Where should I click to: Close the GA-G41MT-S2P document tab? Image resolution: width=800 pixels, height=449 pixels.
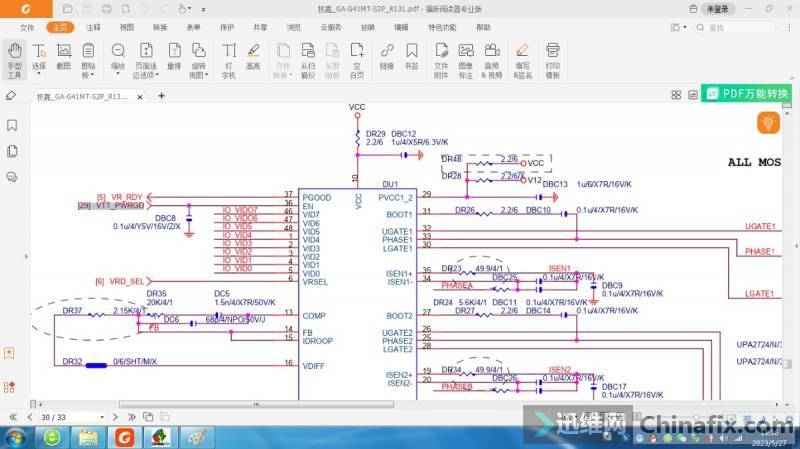pyautogui.click(x=140, y=96)
